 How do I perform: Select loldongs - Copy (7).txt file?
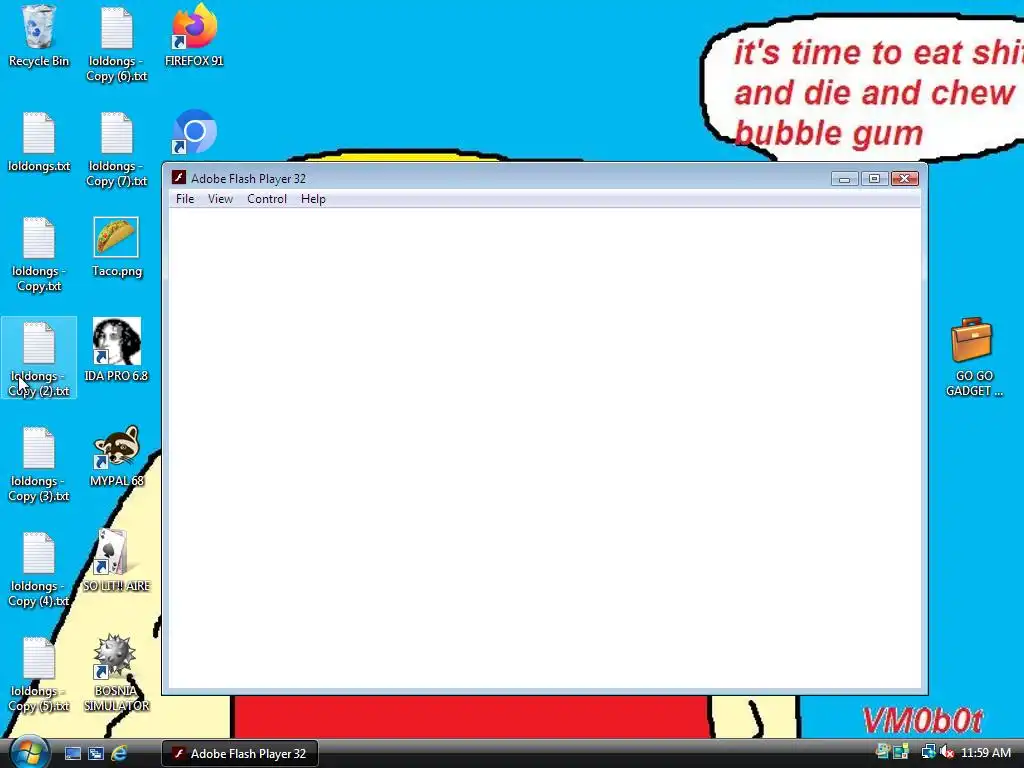click(x=117, y=149)
